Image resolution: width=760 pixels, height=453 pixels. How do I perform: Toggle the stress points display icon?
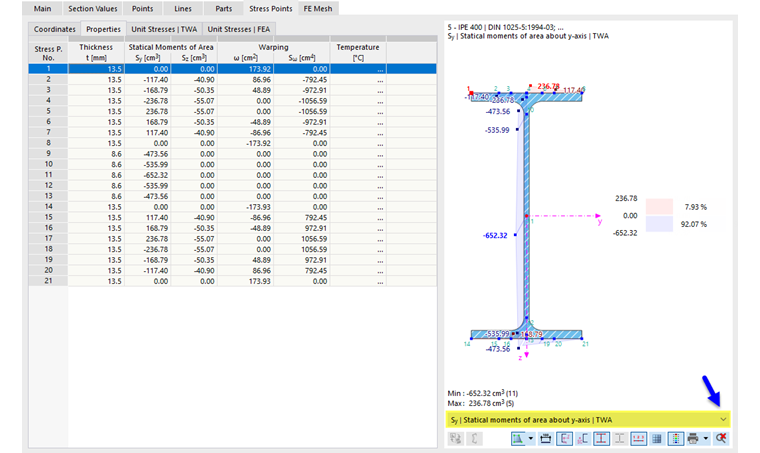click(x=601, y=438)
